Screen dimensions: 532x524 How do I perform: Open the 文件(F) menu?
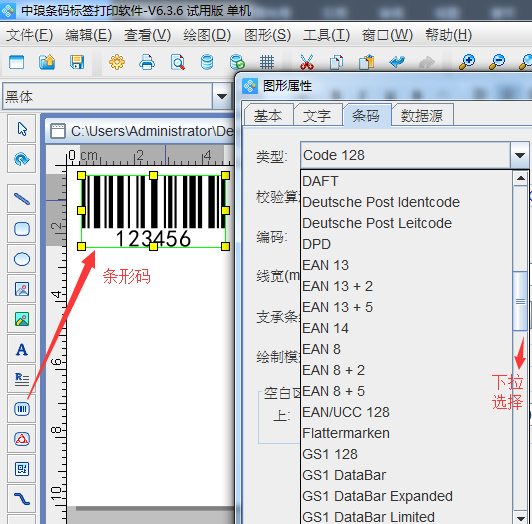(x=29, y=35)
